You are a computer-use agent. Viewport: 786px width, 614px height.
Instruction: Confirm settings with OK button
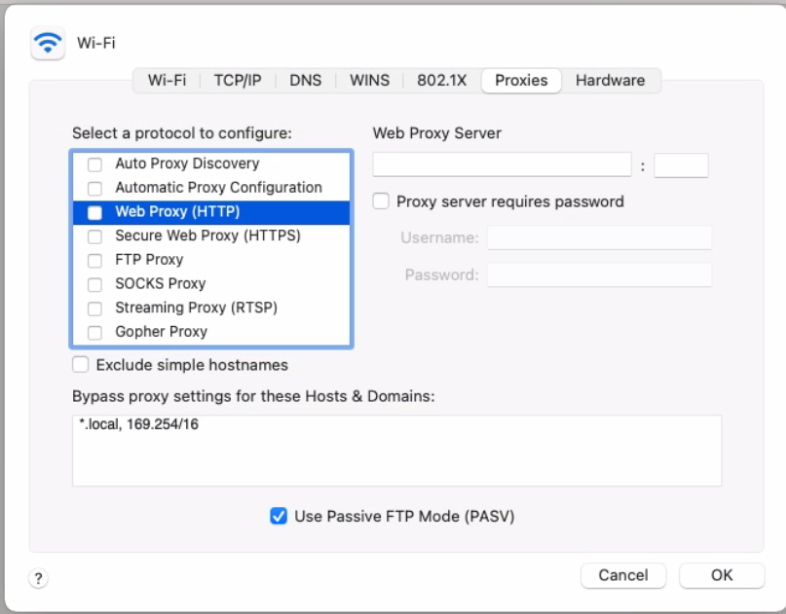click(722, 575)
